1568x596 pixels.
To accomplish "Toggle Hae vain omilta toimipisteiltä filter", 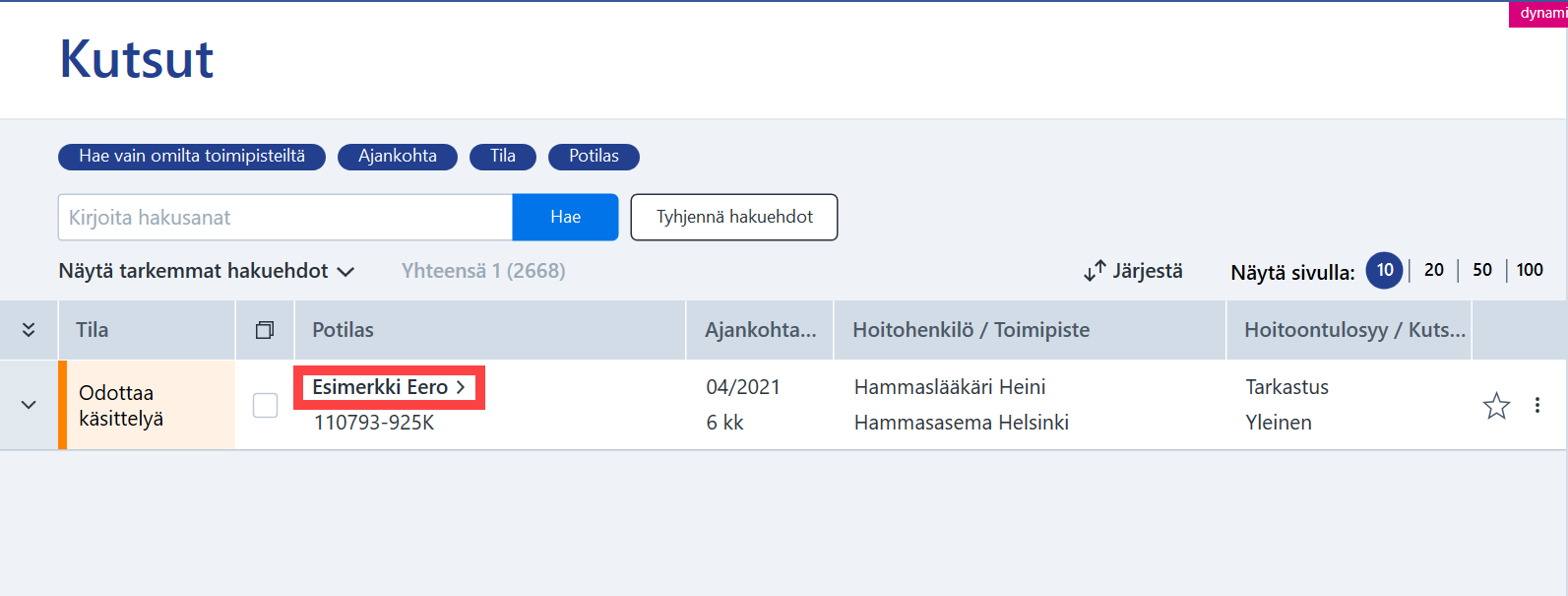I will tap(192, 157).
